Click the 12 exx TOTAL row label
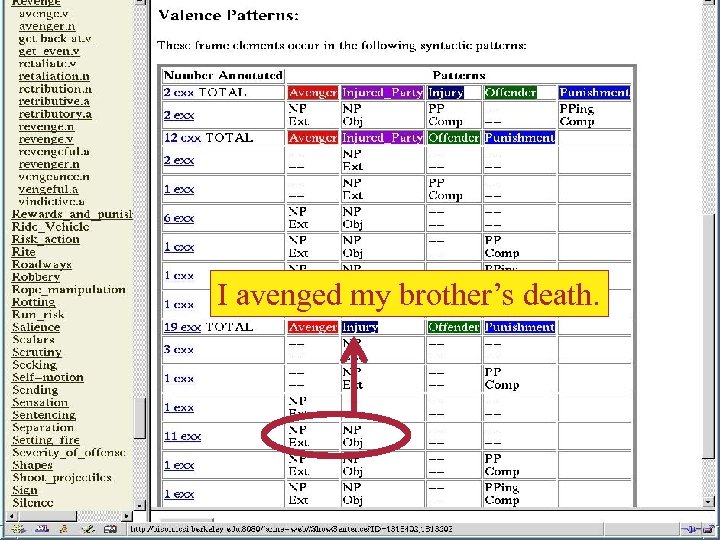Image resolution: width=720 pixels, height=540 pixels. [208, 138]
